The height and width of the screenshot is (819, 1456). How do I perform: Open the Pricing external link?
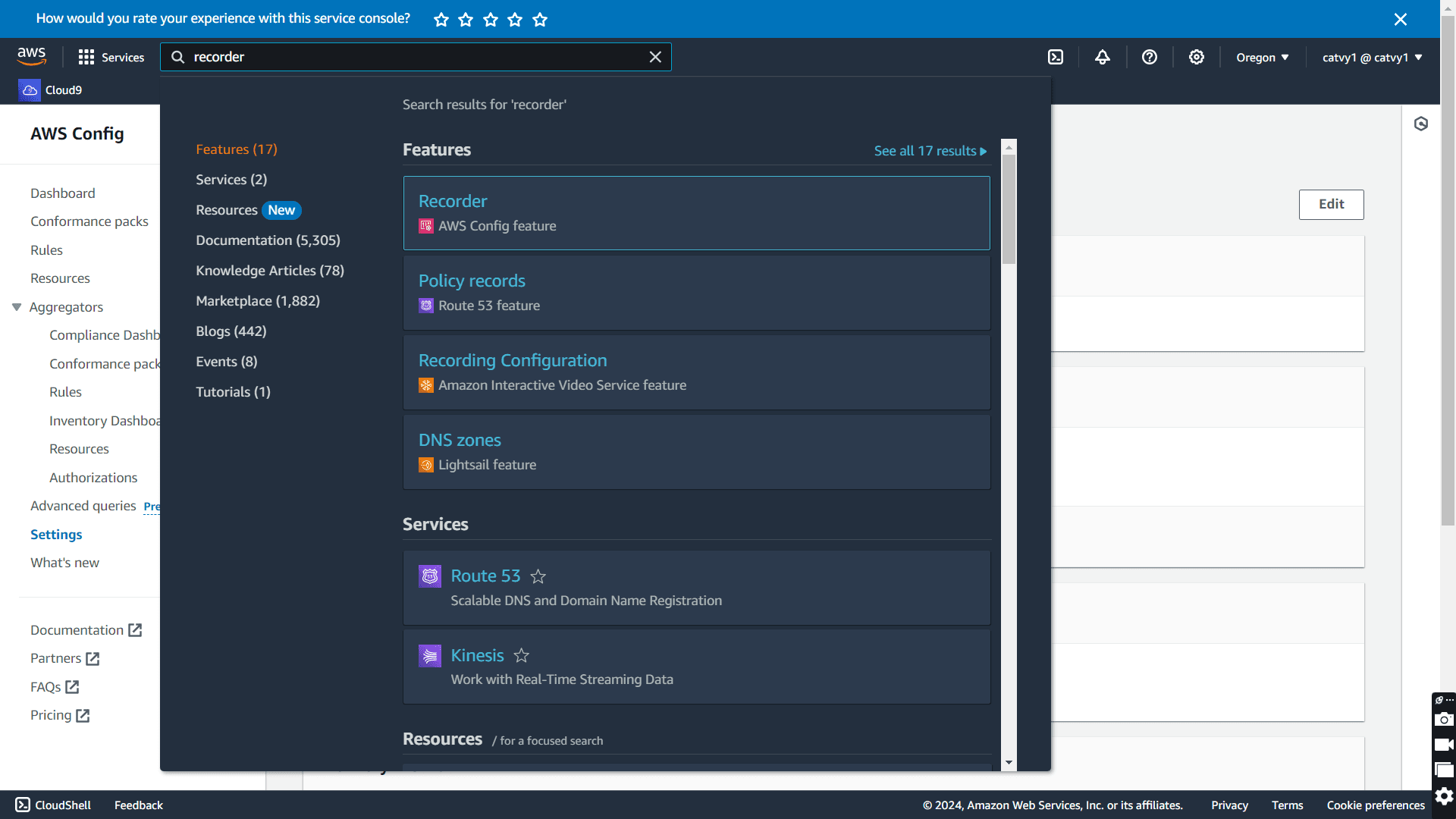point(60,715)
